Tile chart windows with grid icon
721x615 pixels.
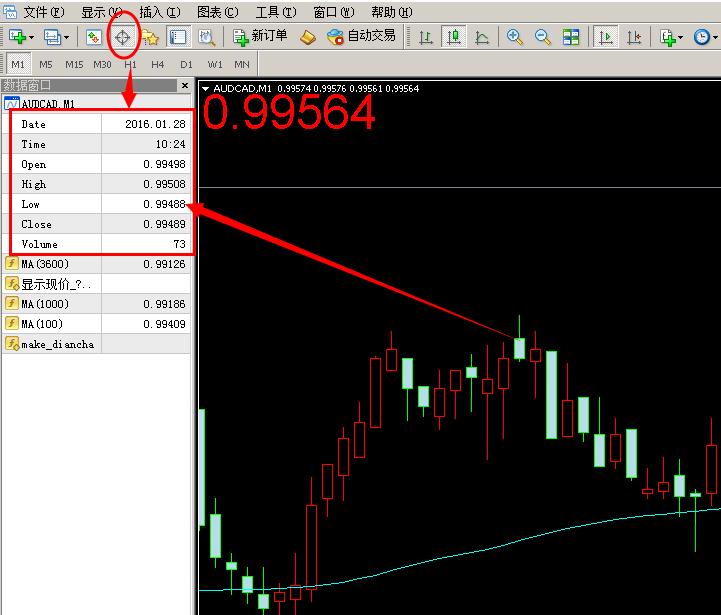(571, 37)
